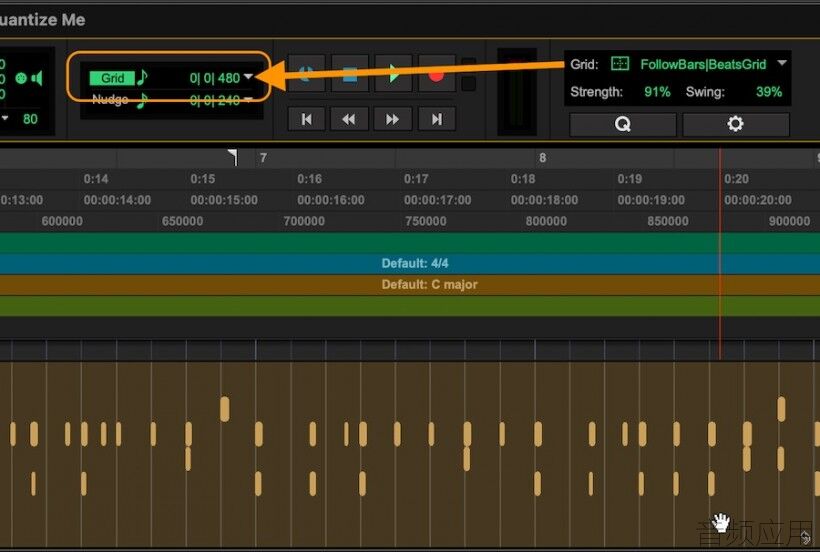Open the Grid value dropdown arrow
The height and width of the screenshot is (552, 820).
248,77
